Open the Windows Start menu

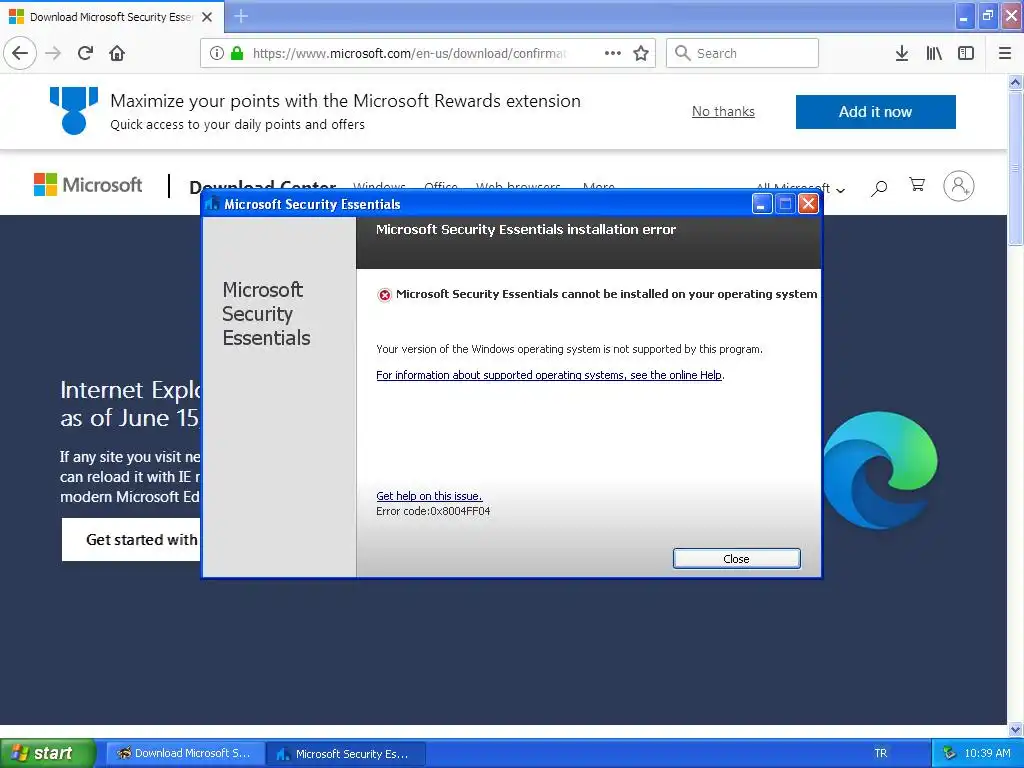[48, 753]
